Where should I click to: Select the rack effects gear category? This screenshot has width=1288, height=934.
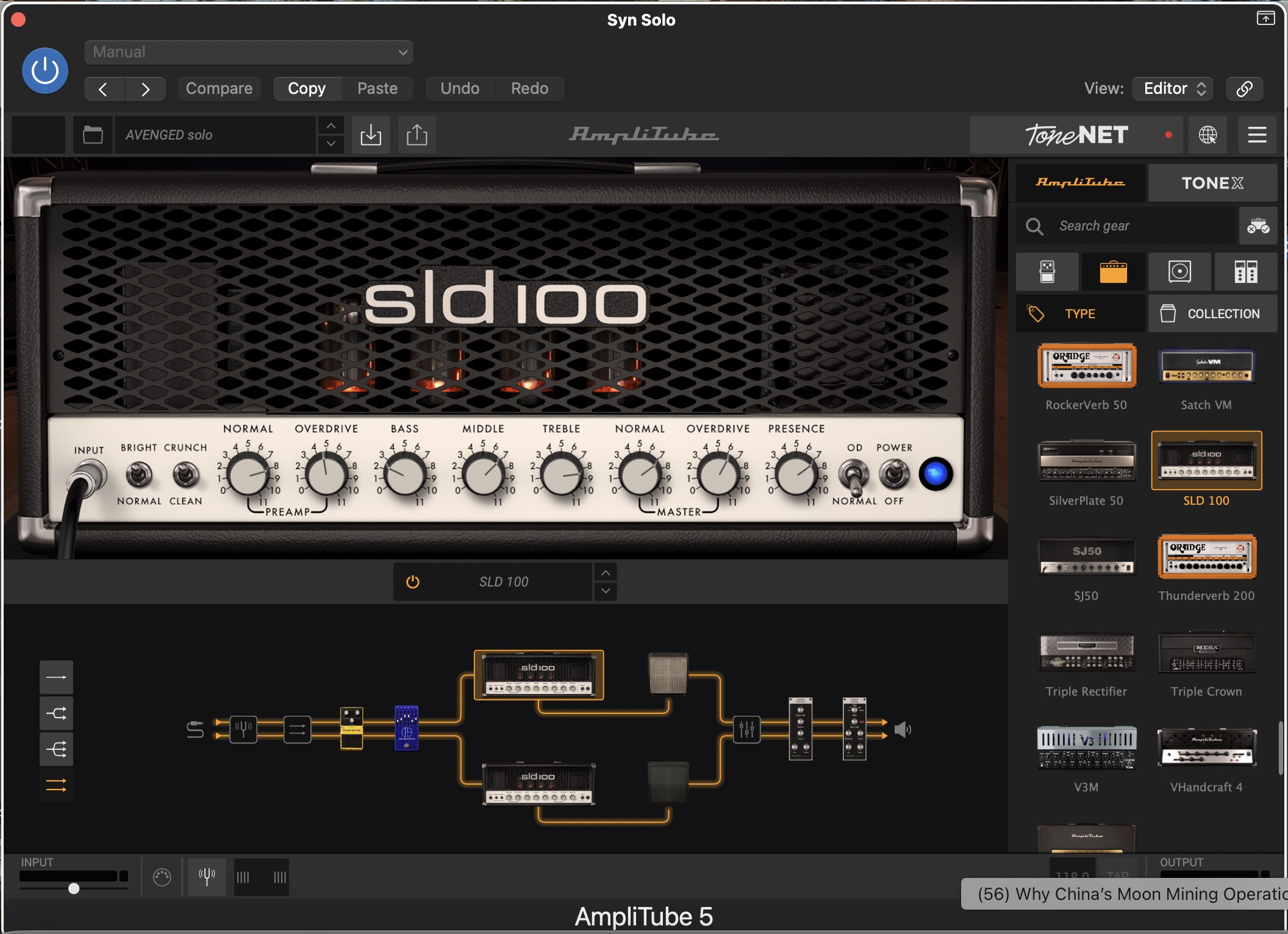pos(1246,271)
